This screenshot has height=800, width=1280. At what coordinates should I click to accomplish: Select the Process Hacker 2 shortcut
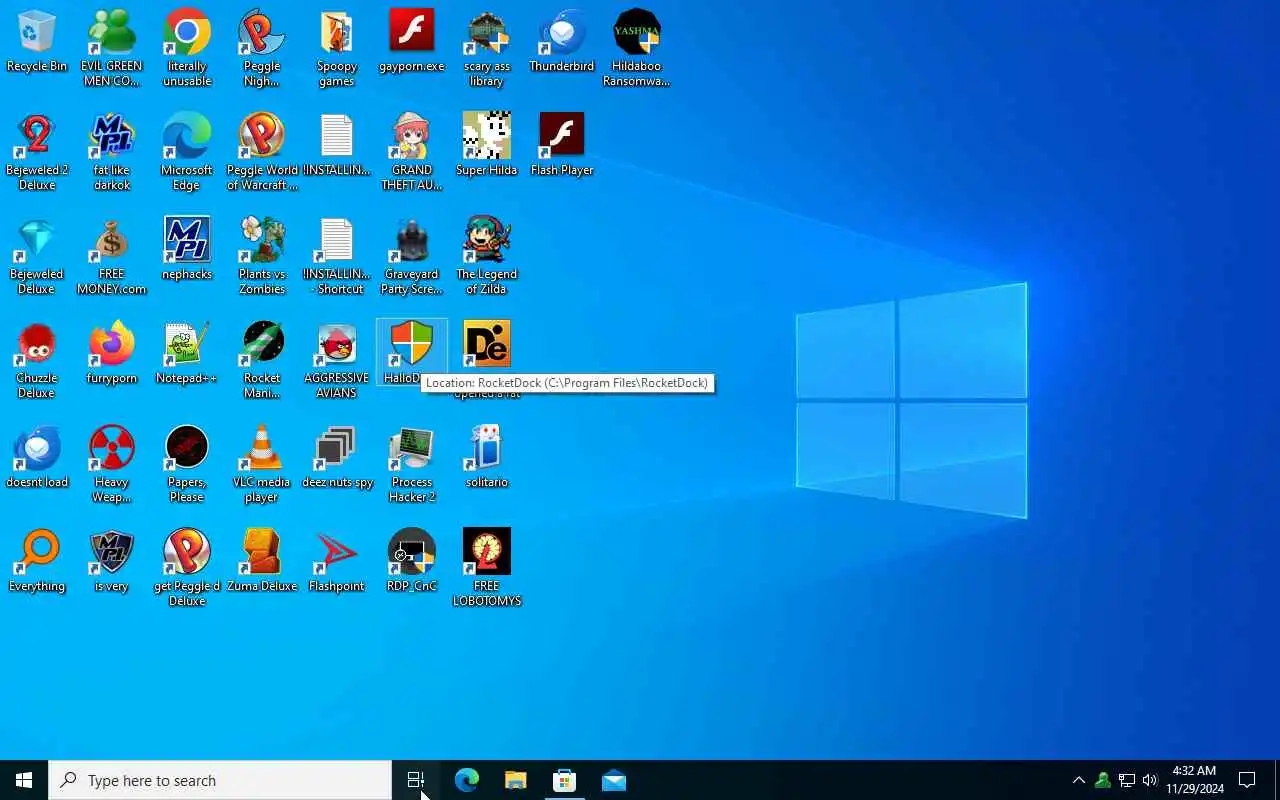pyautogui.click(x=412, y=464)
